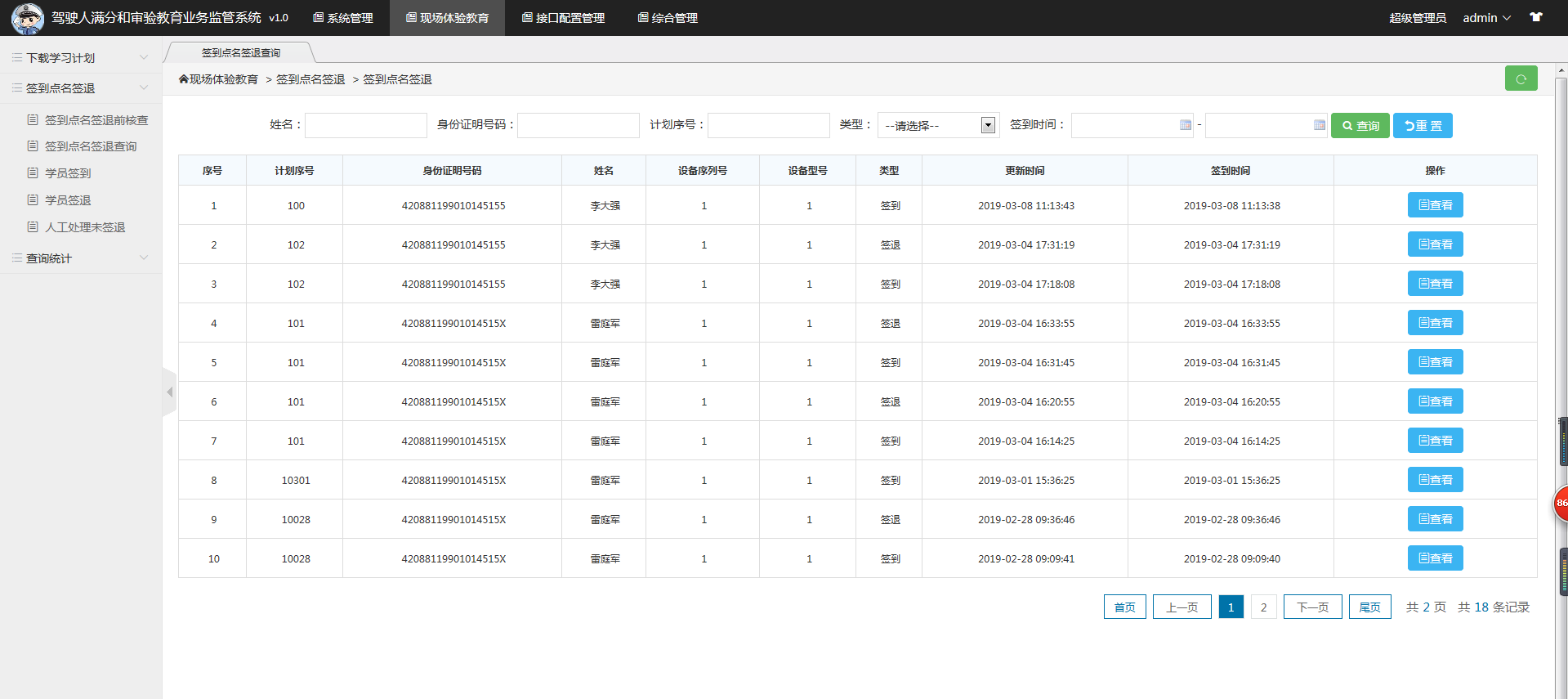Select page 1 in pagination
The height and width of the screenshot is (699, 1568).
coord(1231,607)
